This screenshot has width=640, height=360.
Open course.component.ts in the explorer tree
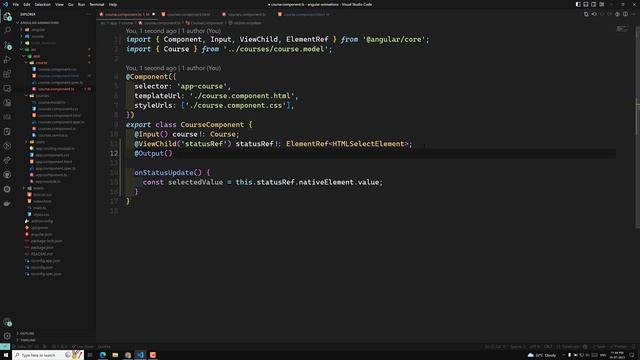pyautogui.click(x=56, y=89)
